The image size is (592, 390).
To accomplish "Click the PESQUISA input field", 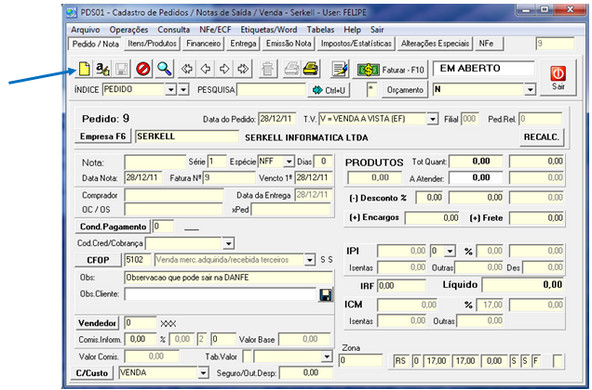I will (271, 90).
